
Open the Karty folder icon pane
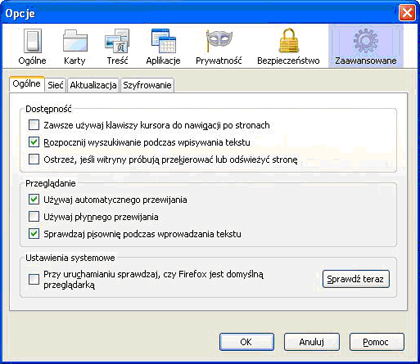tap(74, 47)
